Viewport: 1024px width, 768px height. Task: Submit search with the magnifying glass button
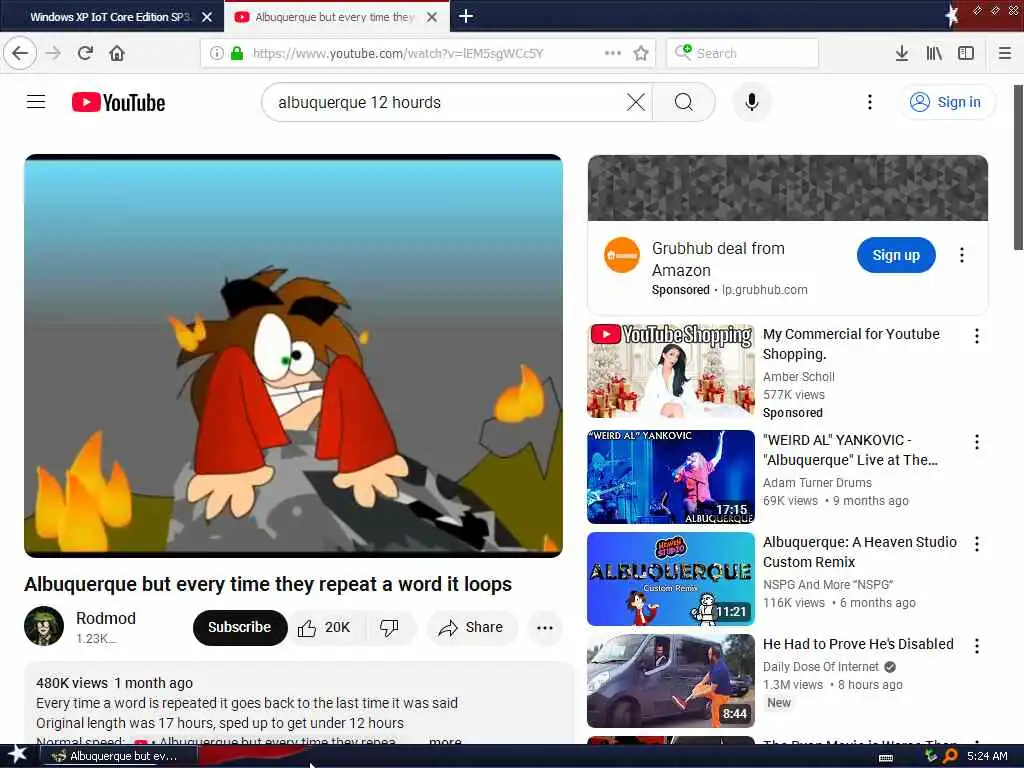click(684, 102)
